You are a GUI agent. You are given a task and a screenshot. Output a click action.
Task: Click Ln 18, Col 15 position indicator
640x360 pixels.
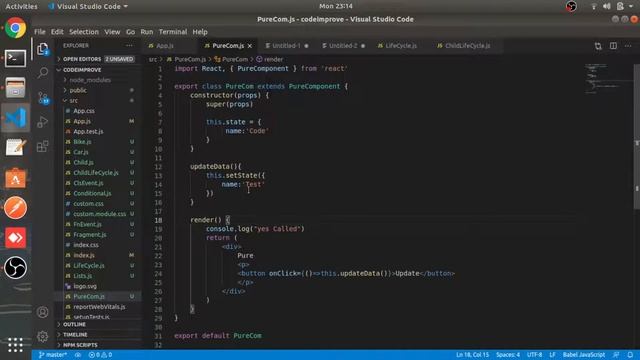coord(472,355)
